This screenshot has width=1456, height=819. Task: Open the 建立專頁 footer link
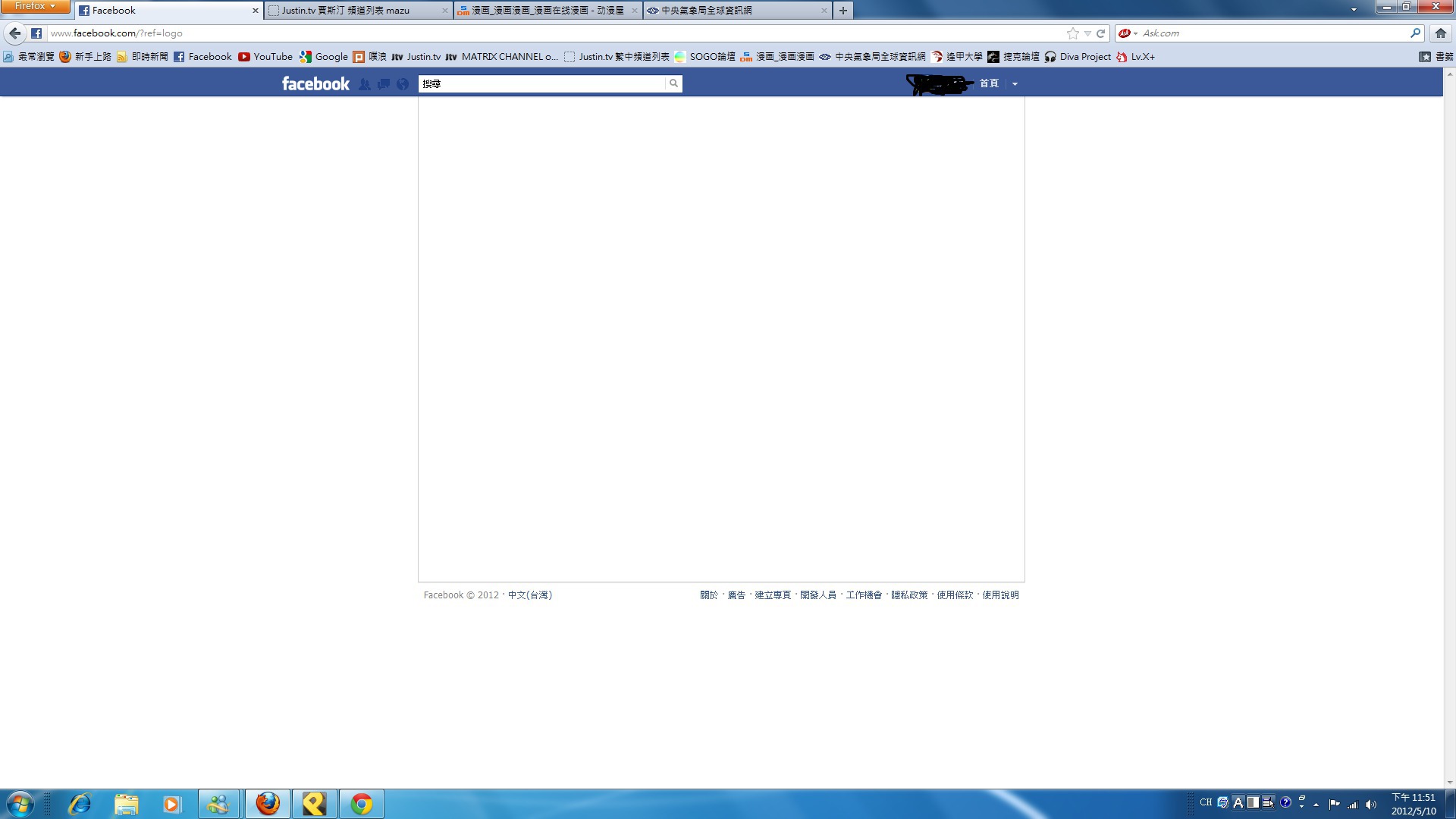[x=773, y=595]
